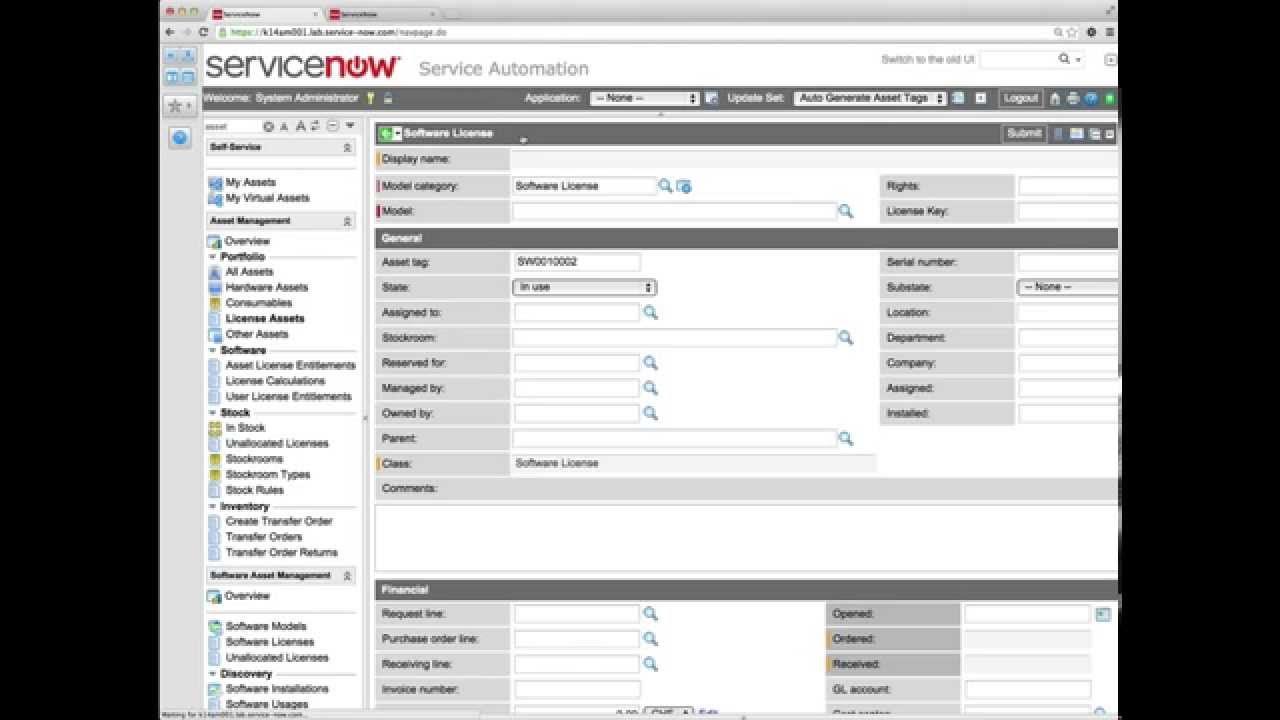Open the Owned by lookup icon
This screenshot has height=720, width=1280.
point(650,413)
